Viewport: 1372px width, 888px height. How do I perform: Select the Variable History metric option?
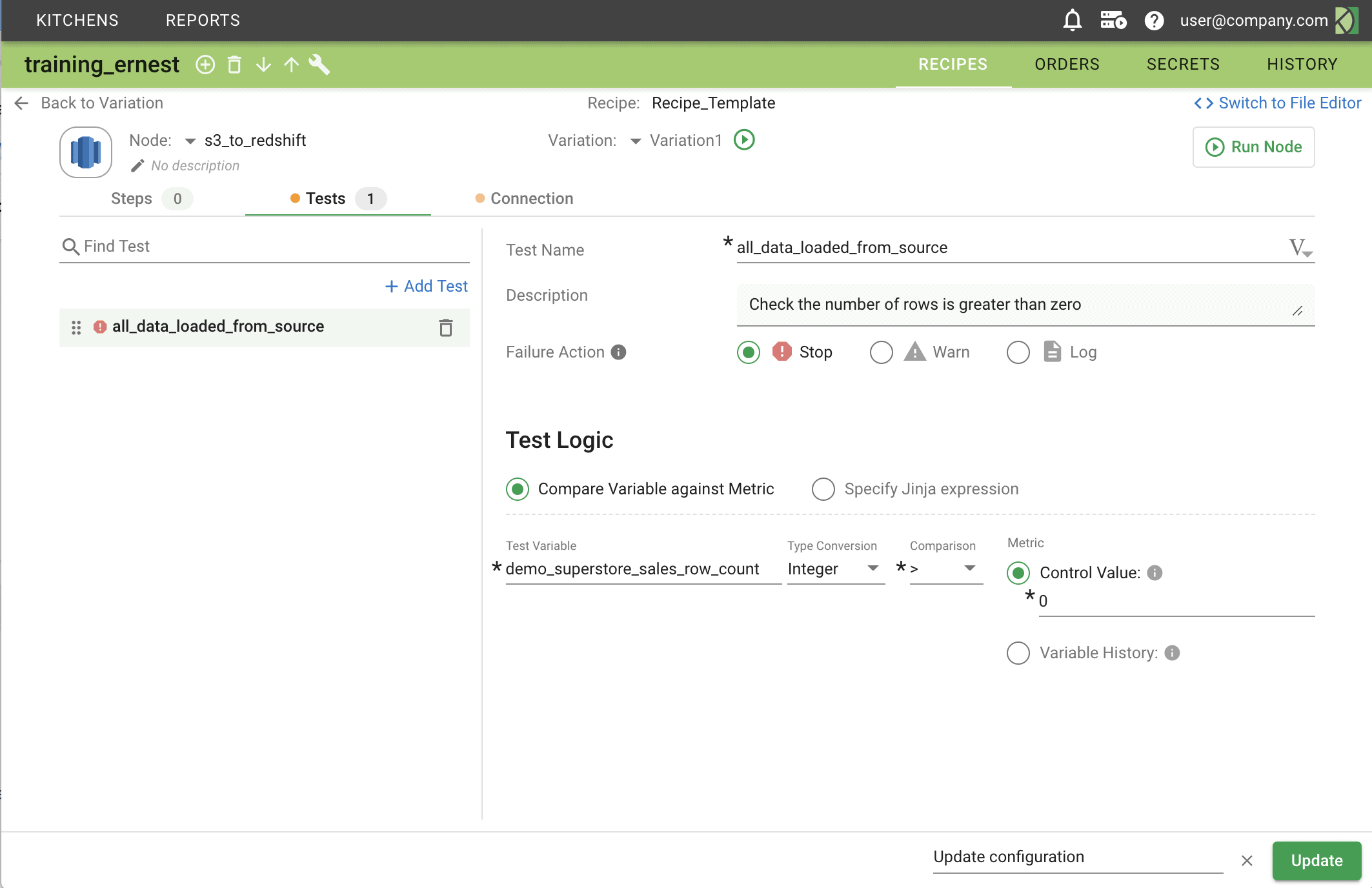click(x=1018, y=653)
